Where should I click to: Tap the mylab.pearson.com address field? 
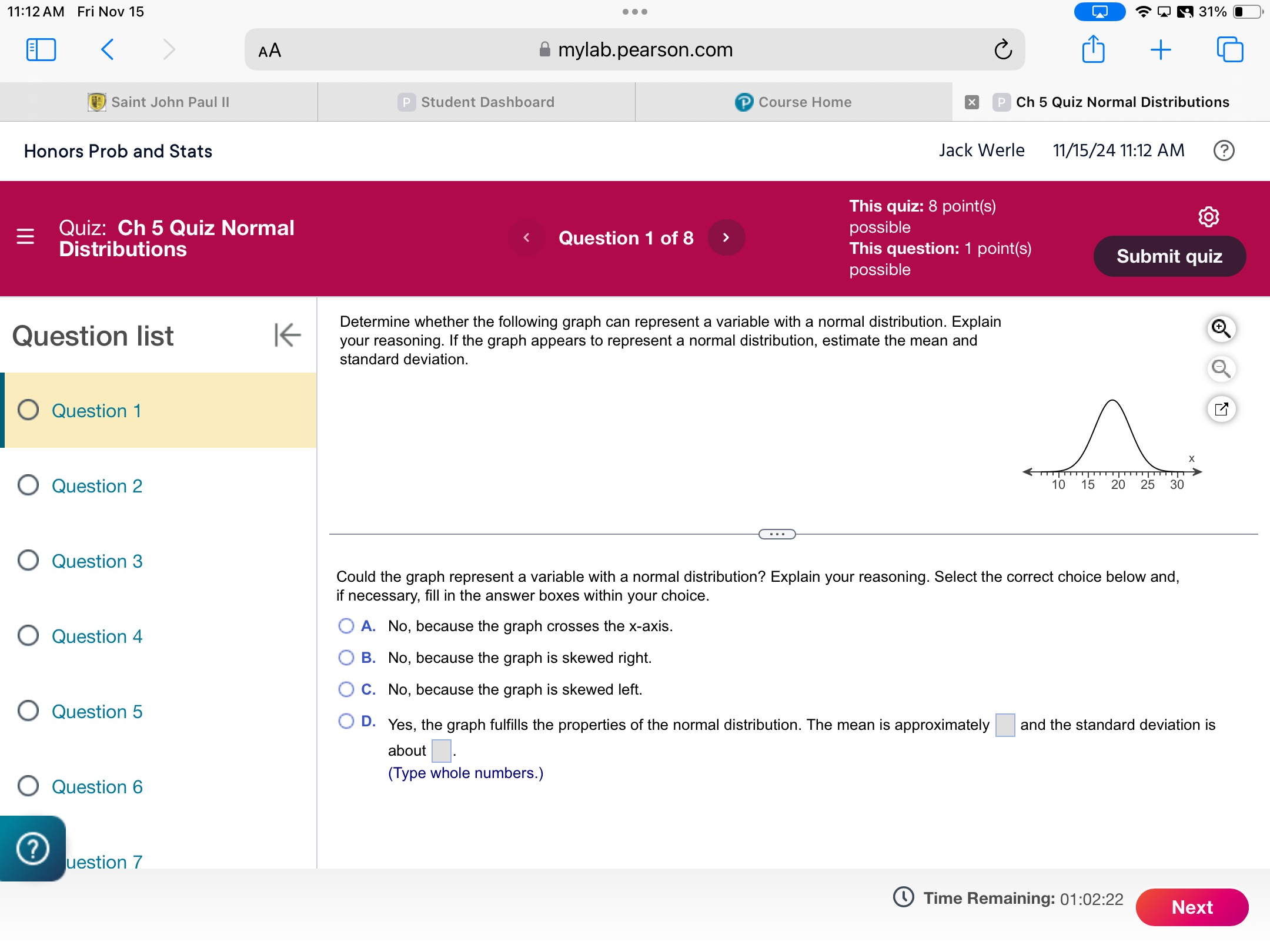tap(635, 50)
